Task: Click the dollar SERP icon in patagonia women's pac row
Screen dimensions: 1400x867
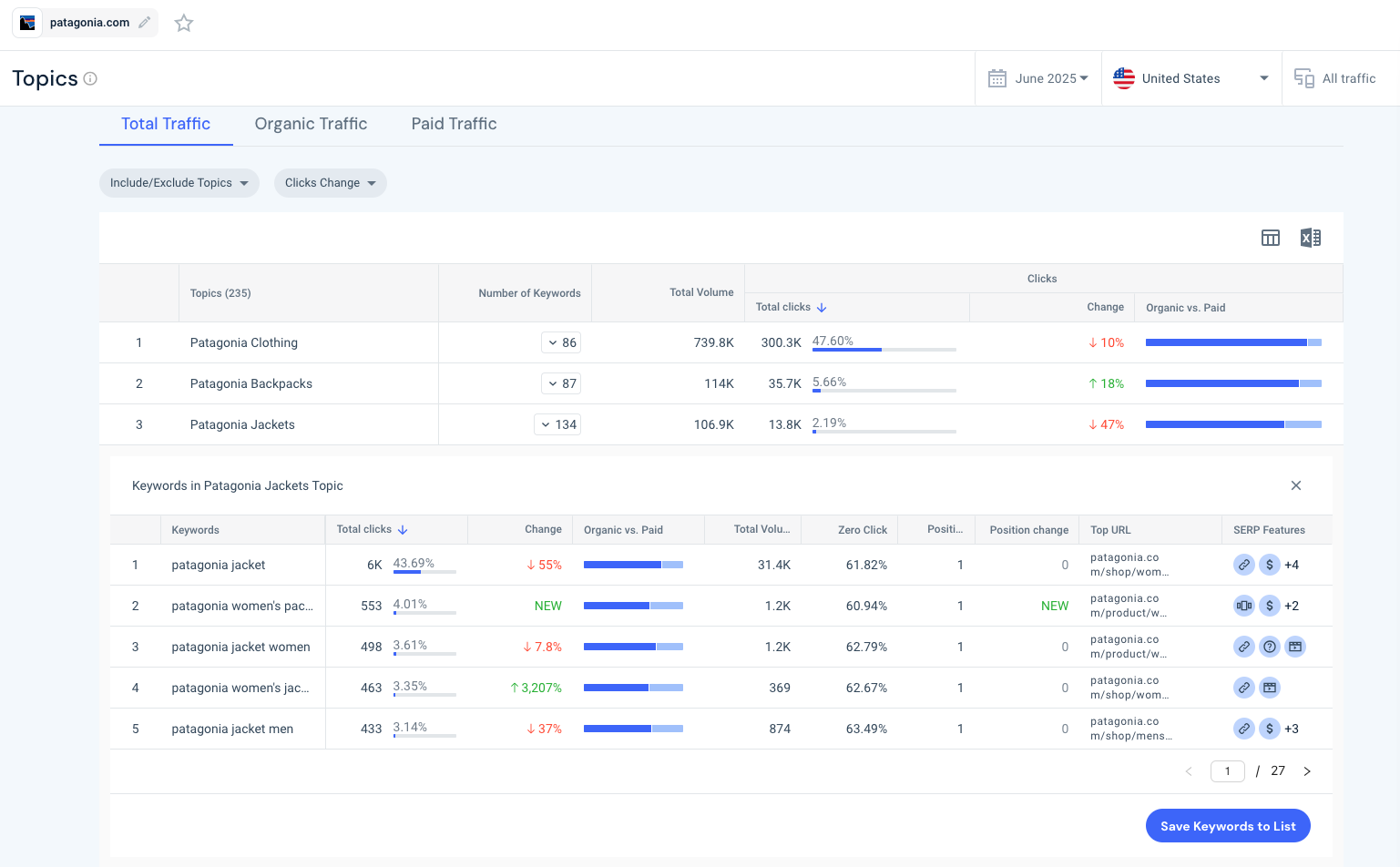Action: [1270, 606]
